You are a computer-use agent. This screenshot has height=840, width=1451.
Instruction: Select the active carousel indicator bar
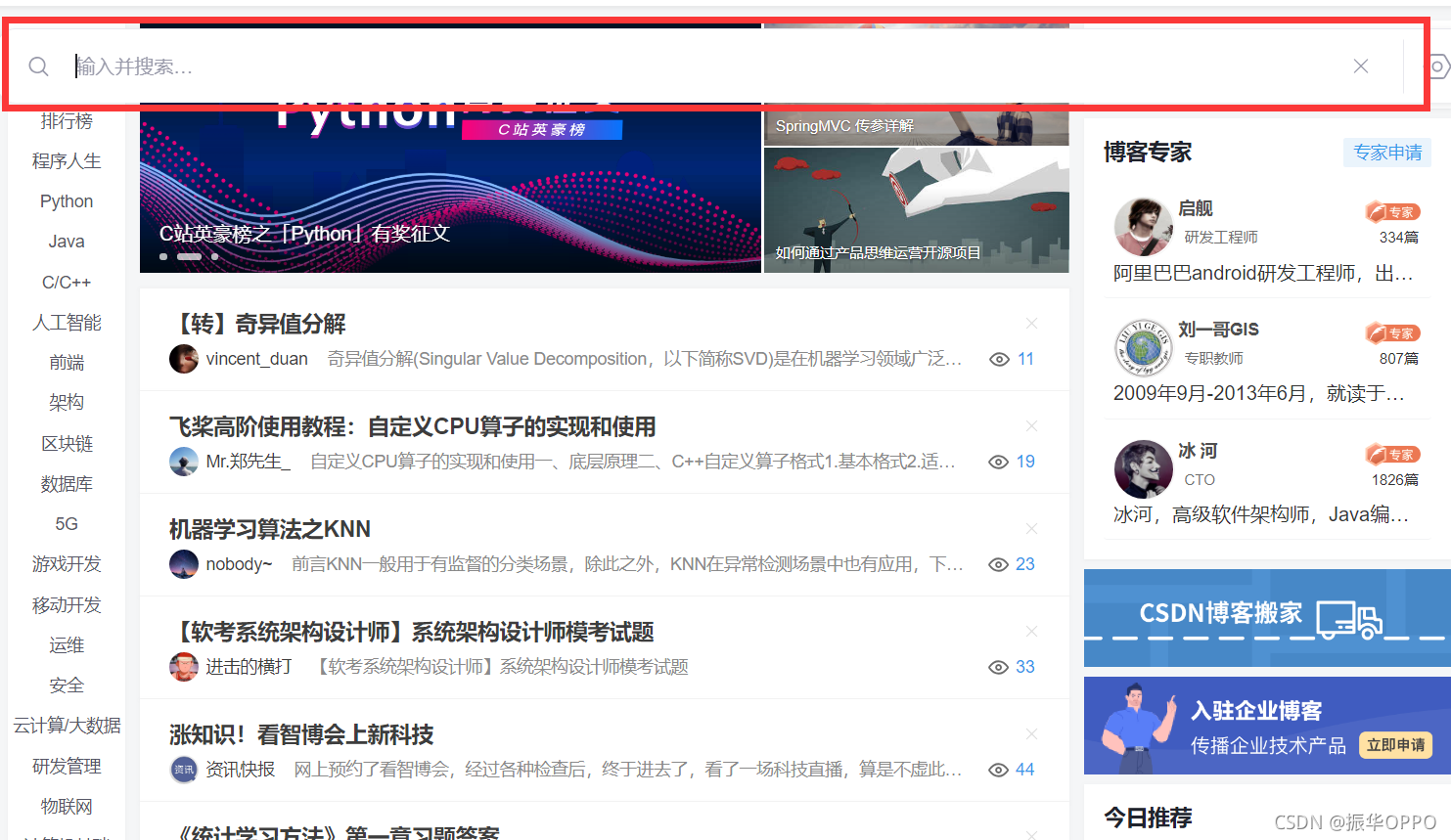click(x=189, y=257)
